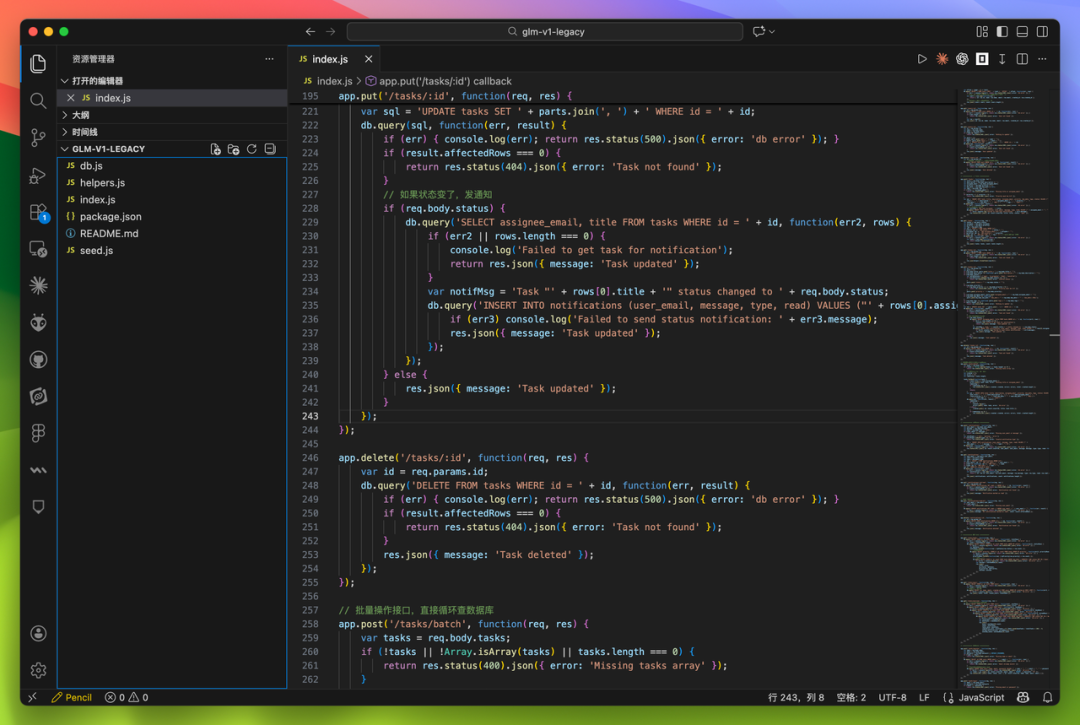The image size is (1080, 725).
Task: Click New File icon in GLM-V1-LEGACY header
Action: (216, 149)
